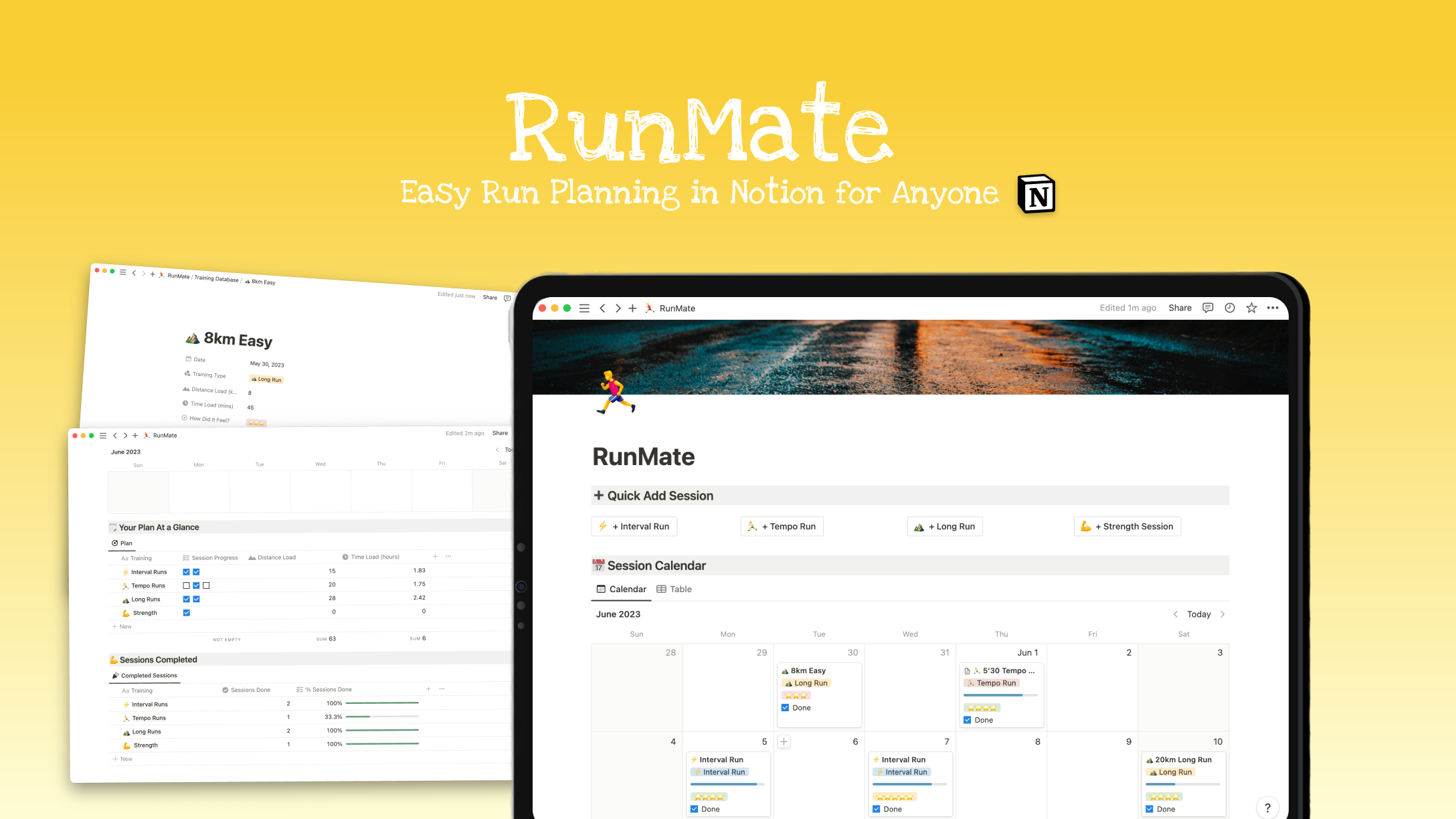Go to previous month with the left chevron
This screenshot has height=819, width=1456.
click(x=1176, y=614)
